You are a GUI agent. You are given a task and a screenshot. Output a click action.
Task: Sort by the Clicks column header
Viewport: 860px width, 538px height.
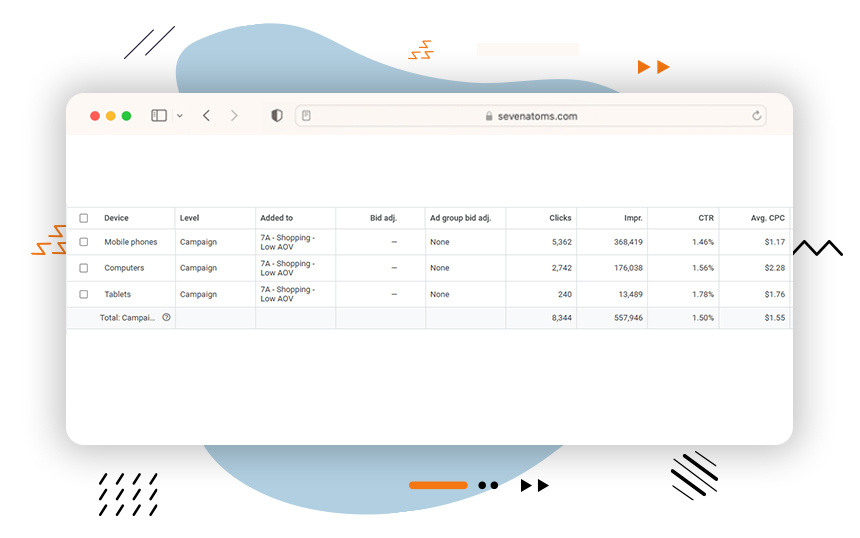tap(560, 218)
